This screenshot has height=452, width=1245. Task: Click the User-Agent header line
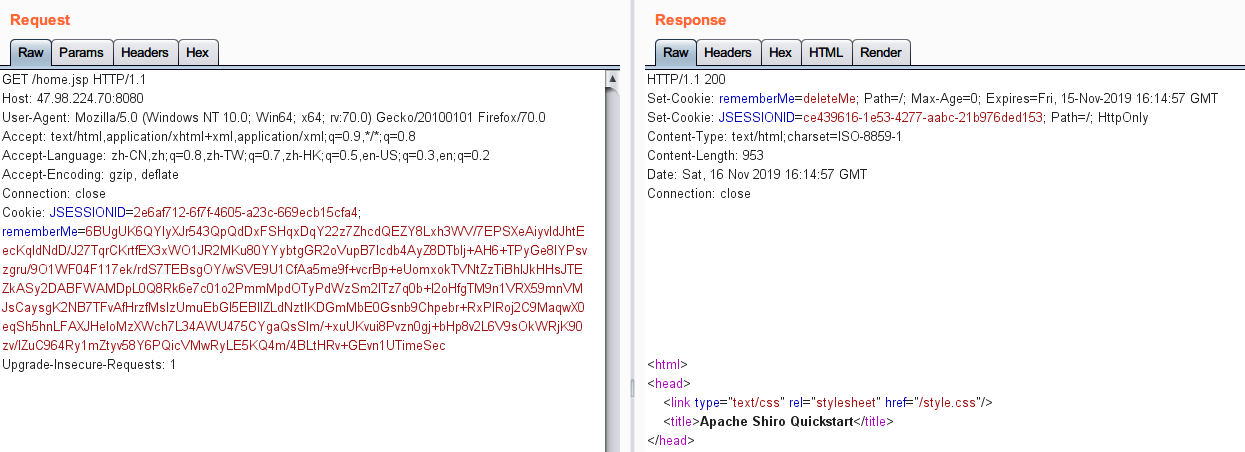(x=274, y=117)
